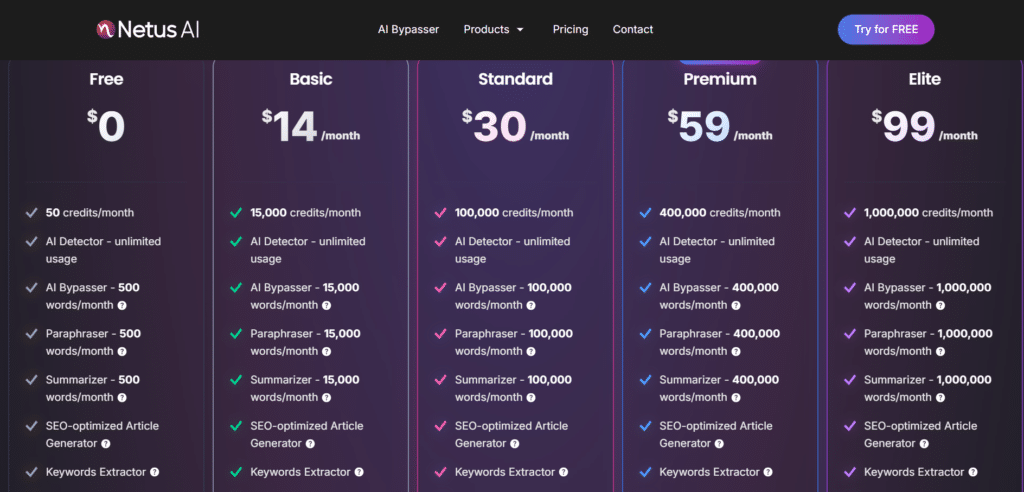Open the Contact link in navigation
1024x492 pixels.
pos(633,30)
